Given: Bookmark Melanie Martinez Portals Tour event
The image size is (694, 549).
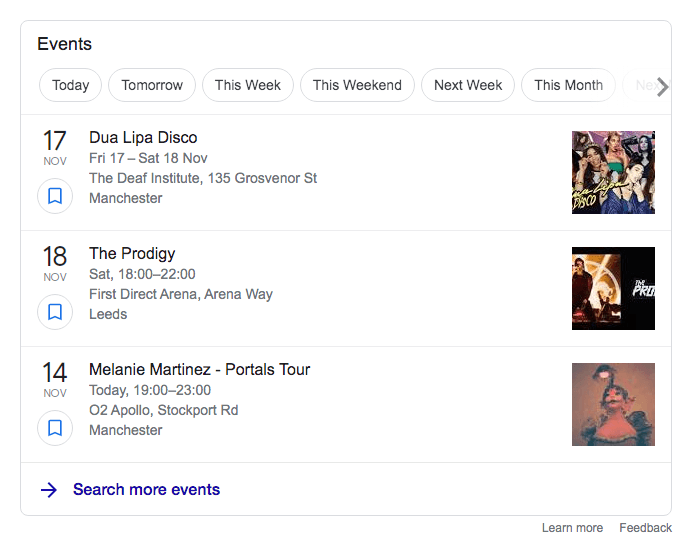Looking at the screenshot, I should click(55, 428).
